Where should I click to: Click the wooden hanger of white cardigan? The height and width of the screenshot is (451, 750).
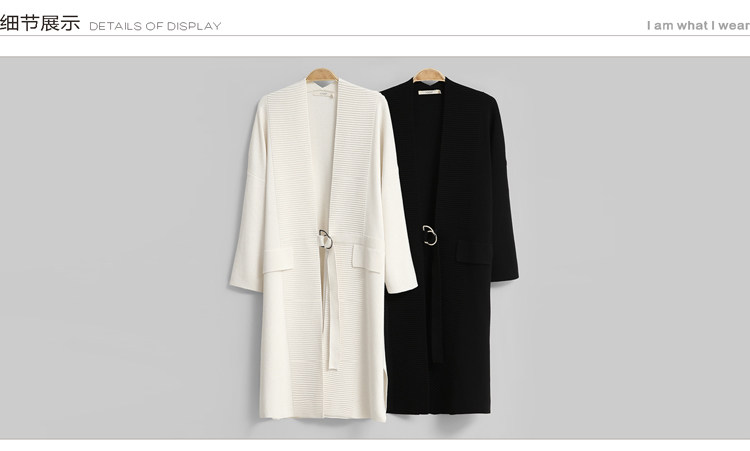click(322, 75)
